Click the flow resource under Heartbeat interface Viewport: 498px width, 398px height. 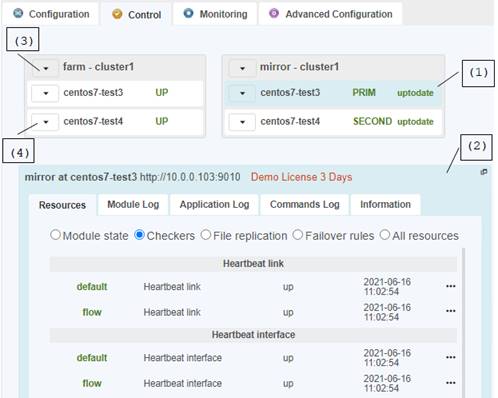[92, 383]
